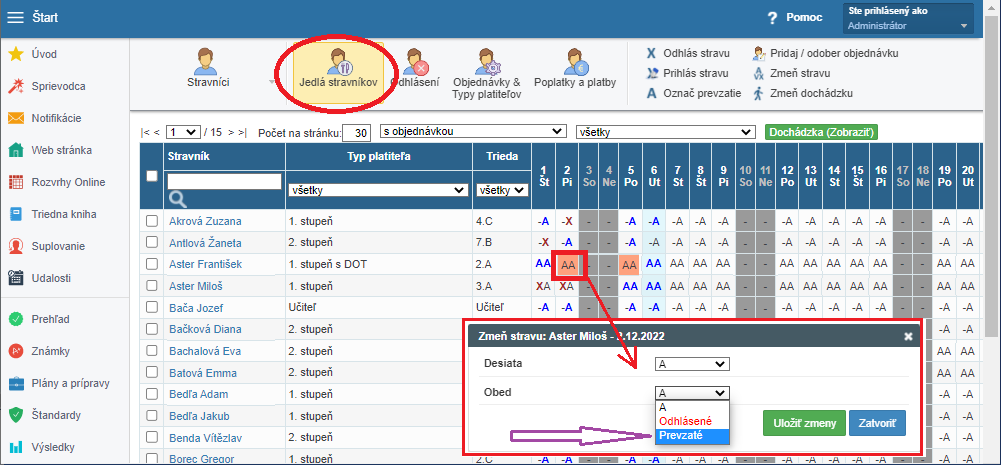
Task: Click the Notifikácie envelope in sidebar
Action: pyautogui.click(x=16, y=118)
